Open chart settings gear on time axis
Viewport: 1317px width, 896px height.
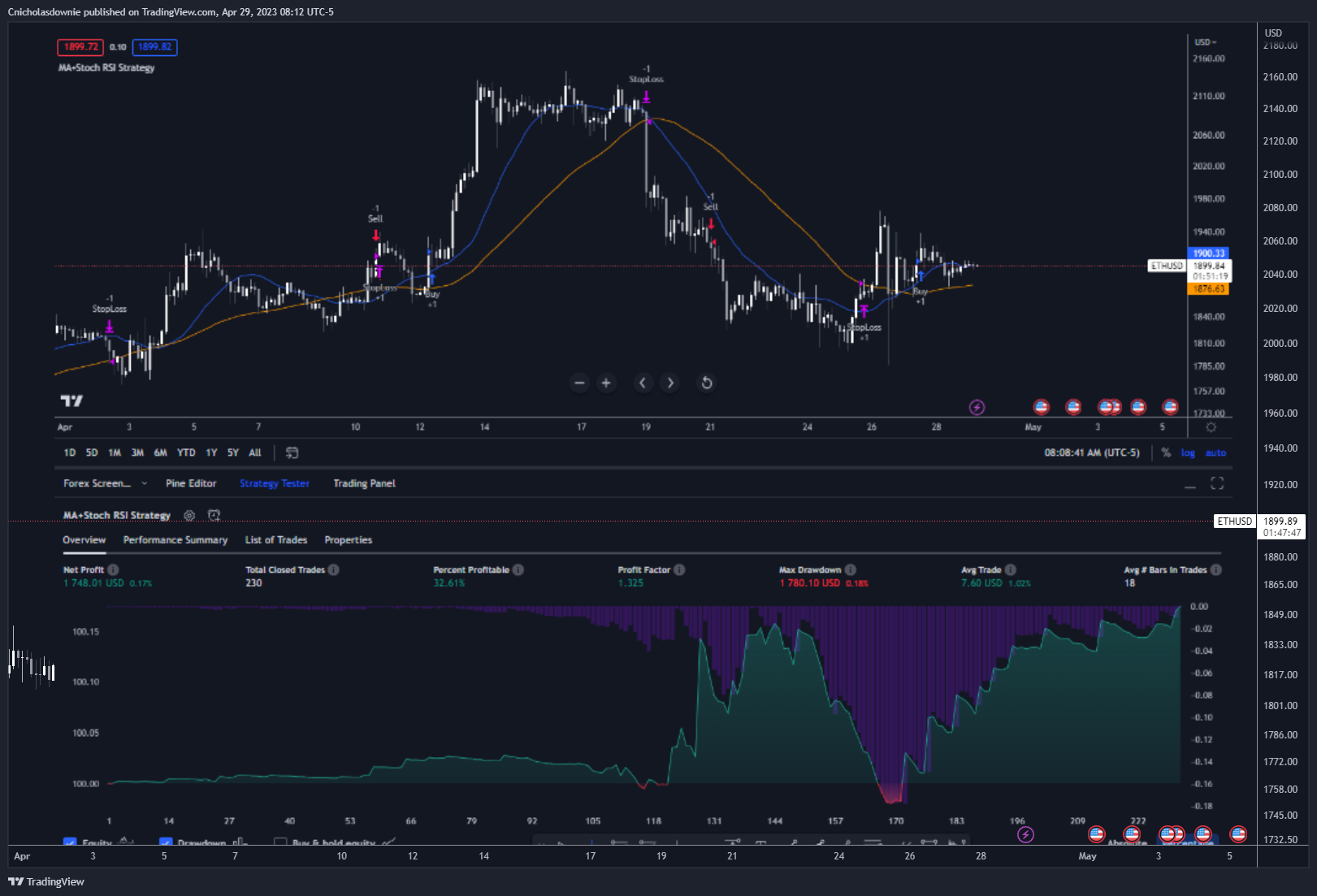1211,427
